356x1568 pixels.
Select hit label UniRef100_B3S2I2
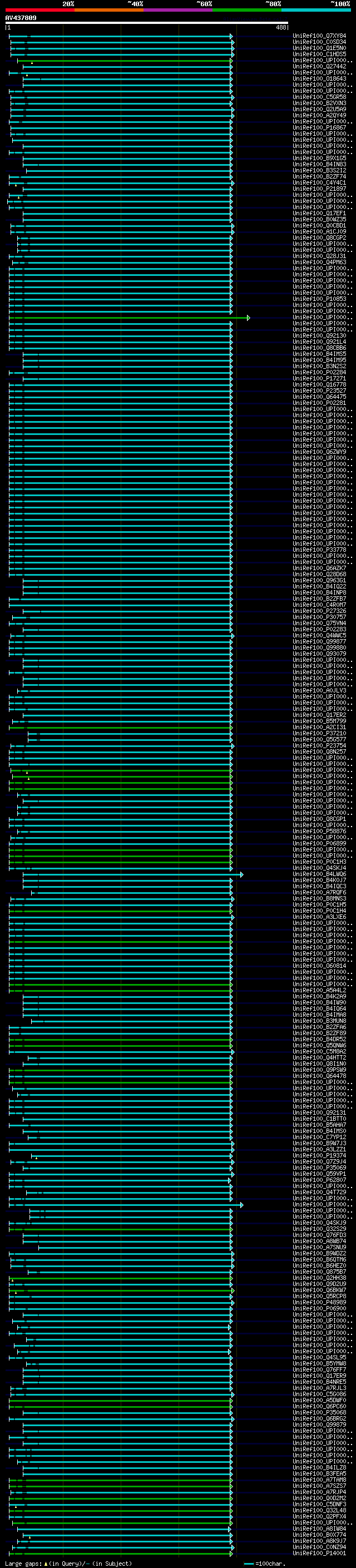coord(319,170)
